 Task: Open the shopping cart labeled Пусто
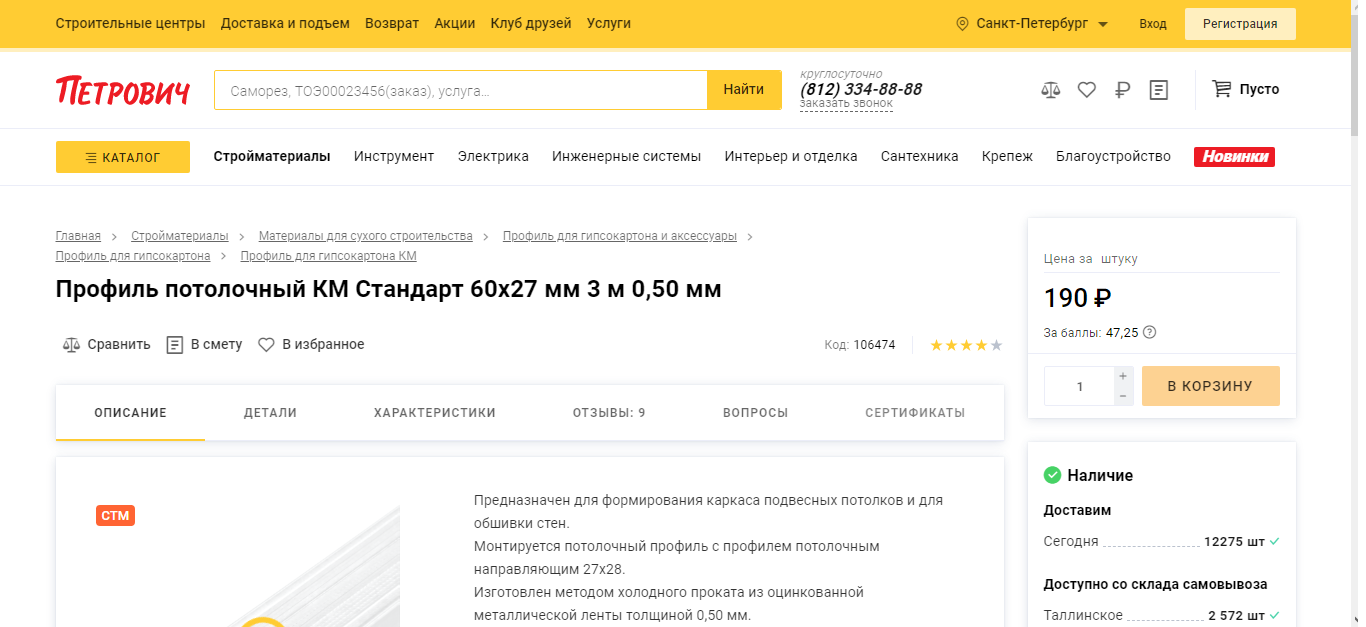(x=1246, y=89)
